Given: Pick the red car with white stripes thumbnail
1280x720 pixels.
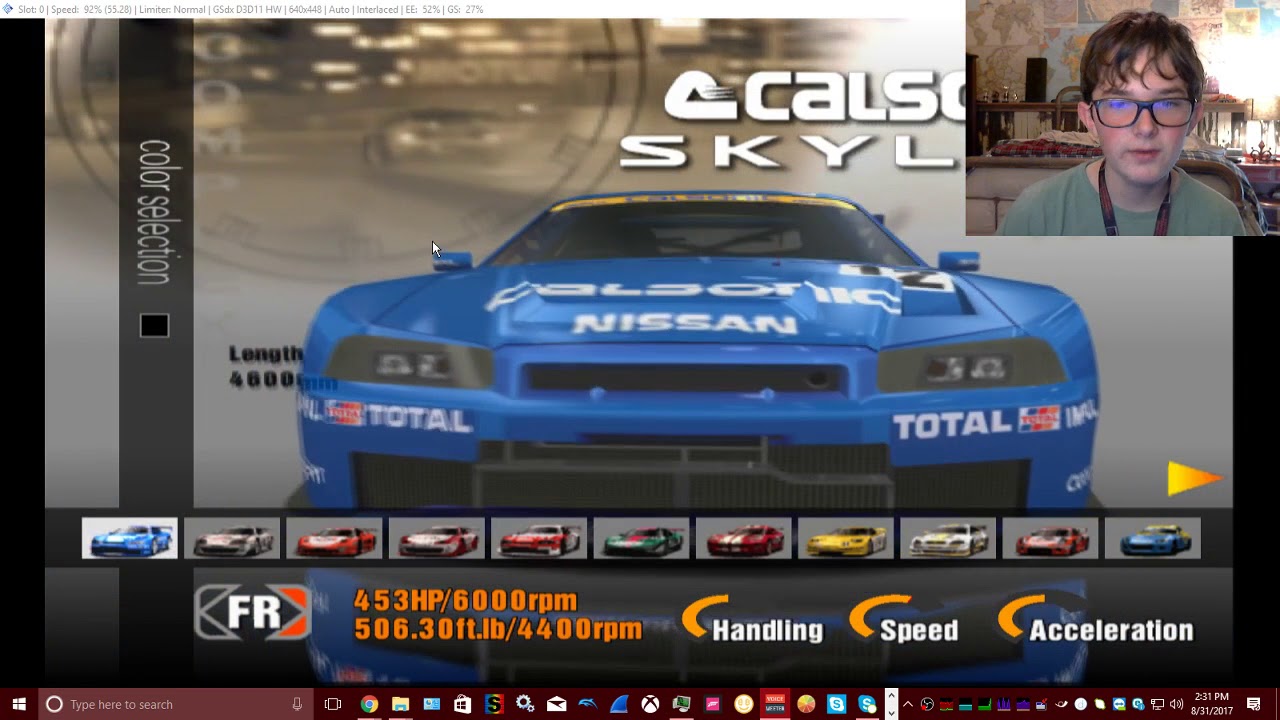Looking at the screenshot, I should point(743,539).
